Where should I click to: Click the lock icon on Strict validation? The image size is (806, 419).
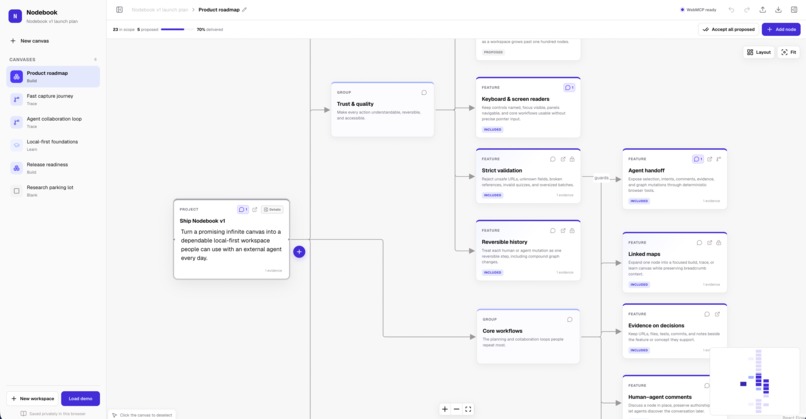click(x=572, y=159)
